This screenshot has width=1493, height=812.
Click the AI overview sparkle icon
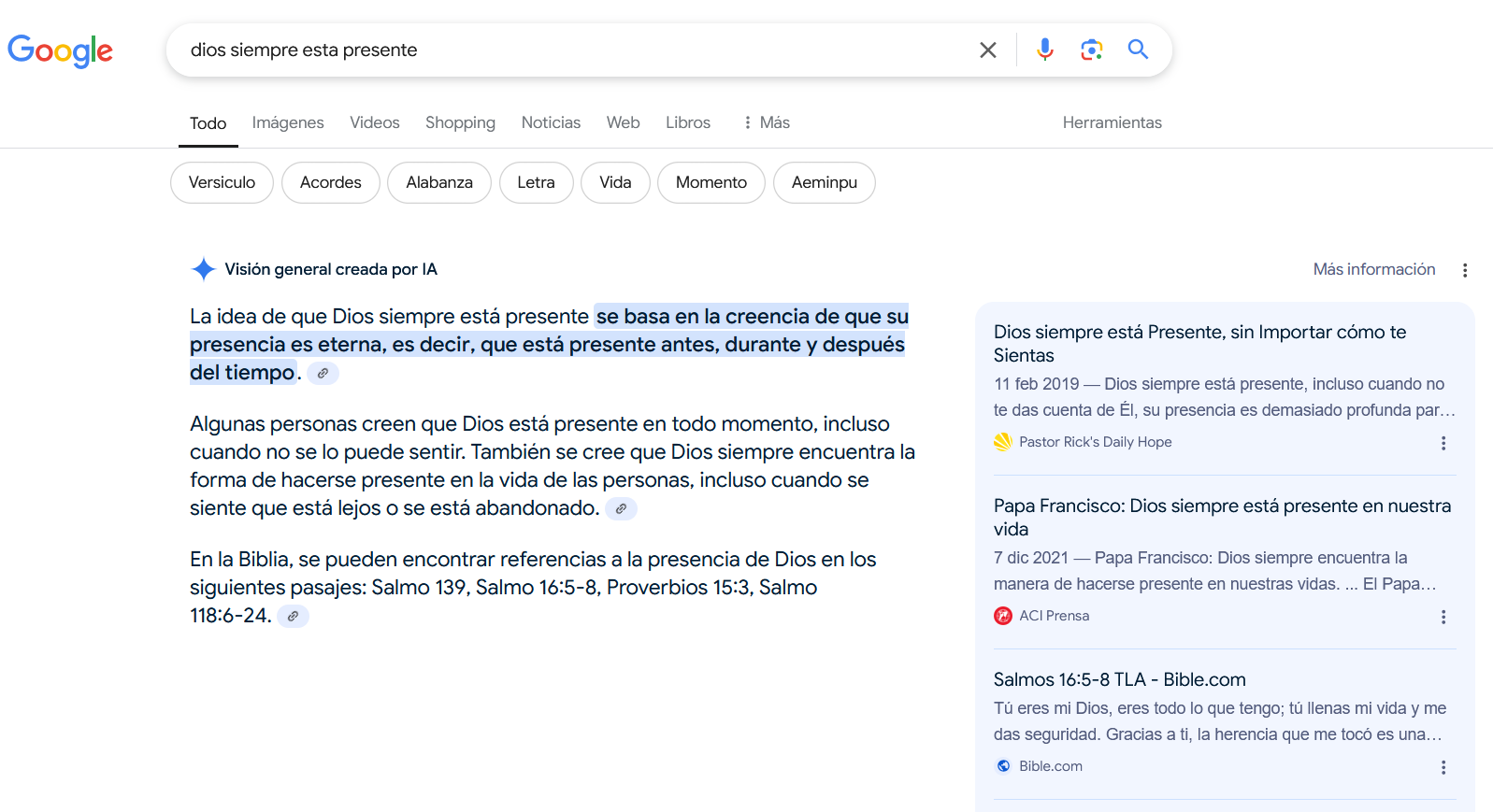[x=203, y=269]
